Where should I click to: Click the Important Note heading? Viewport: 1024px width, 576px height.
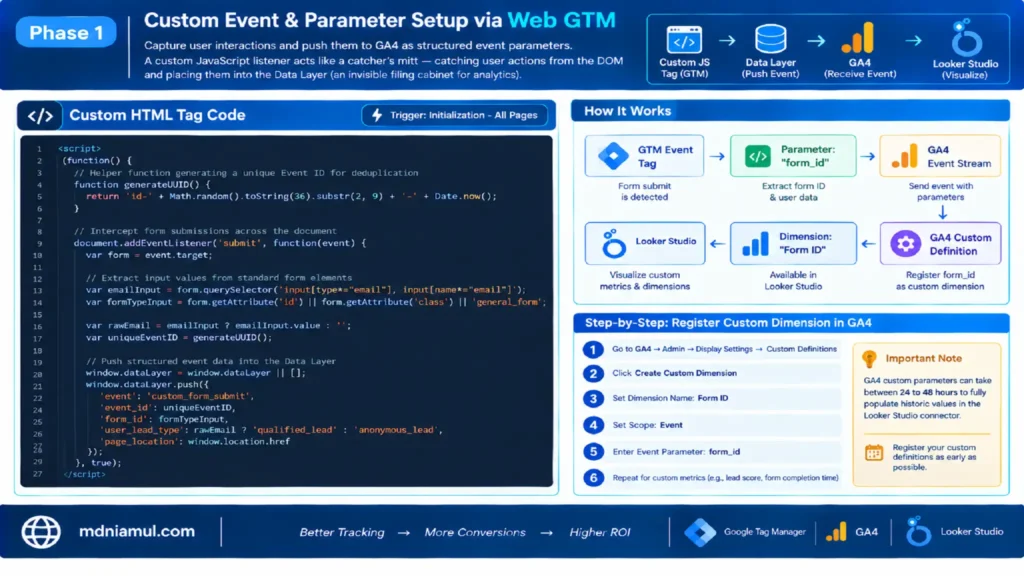tap(923, 359)
